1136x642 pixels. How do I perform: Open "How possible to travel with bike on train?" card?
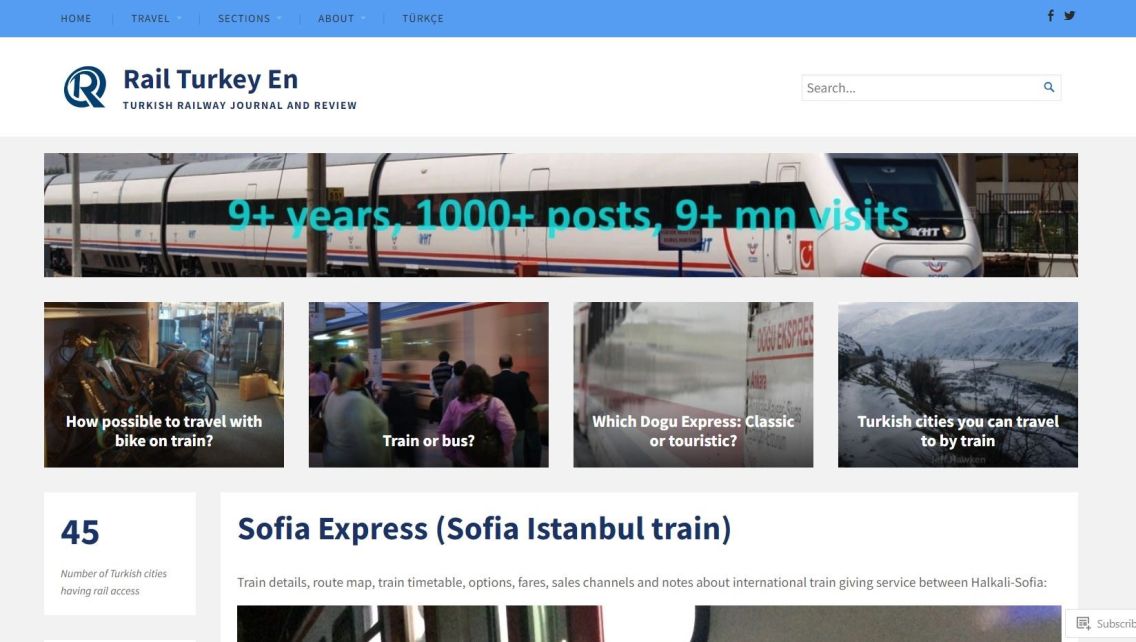[164, 385]
